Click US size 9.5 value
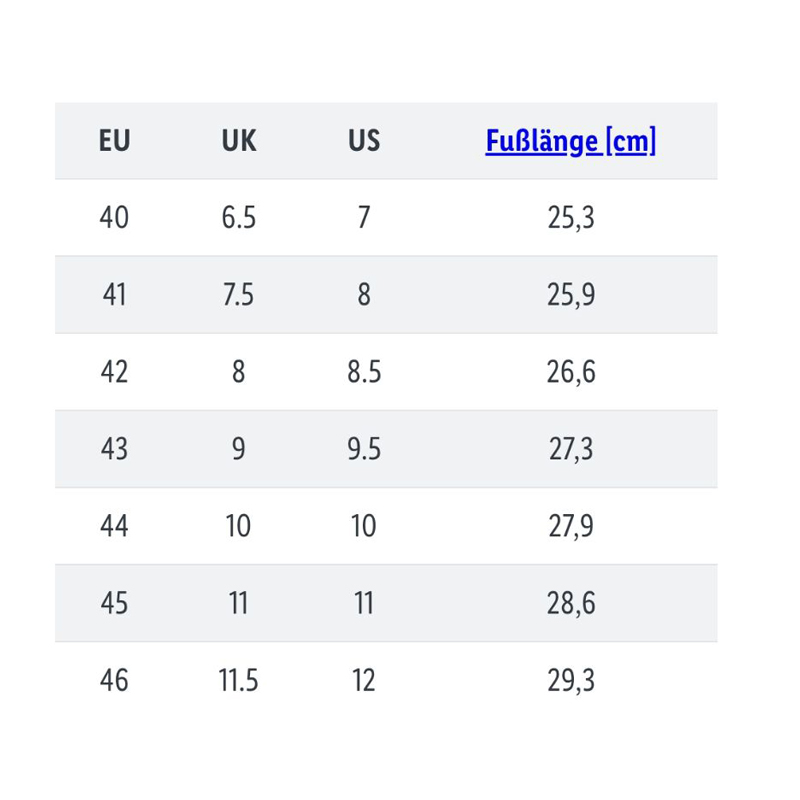 coord(364,449)
